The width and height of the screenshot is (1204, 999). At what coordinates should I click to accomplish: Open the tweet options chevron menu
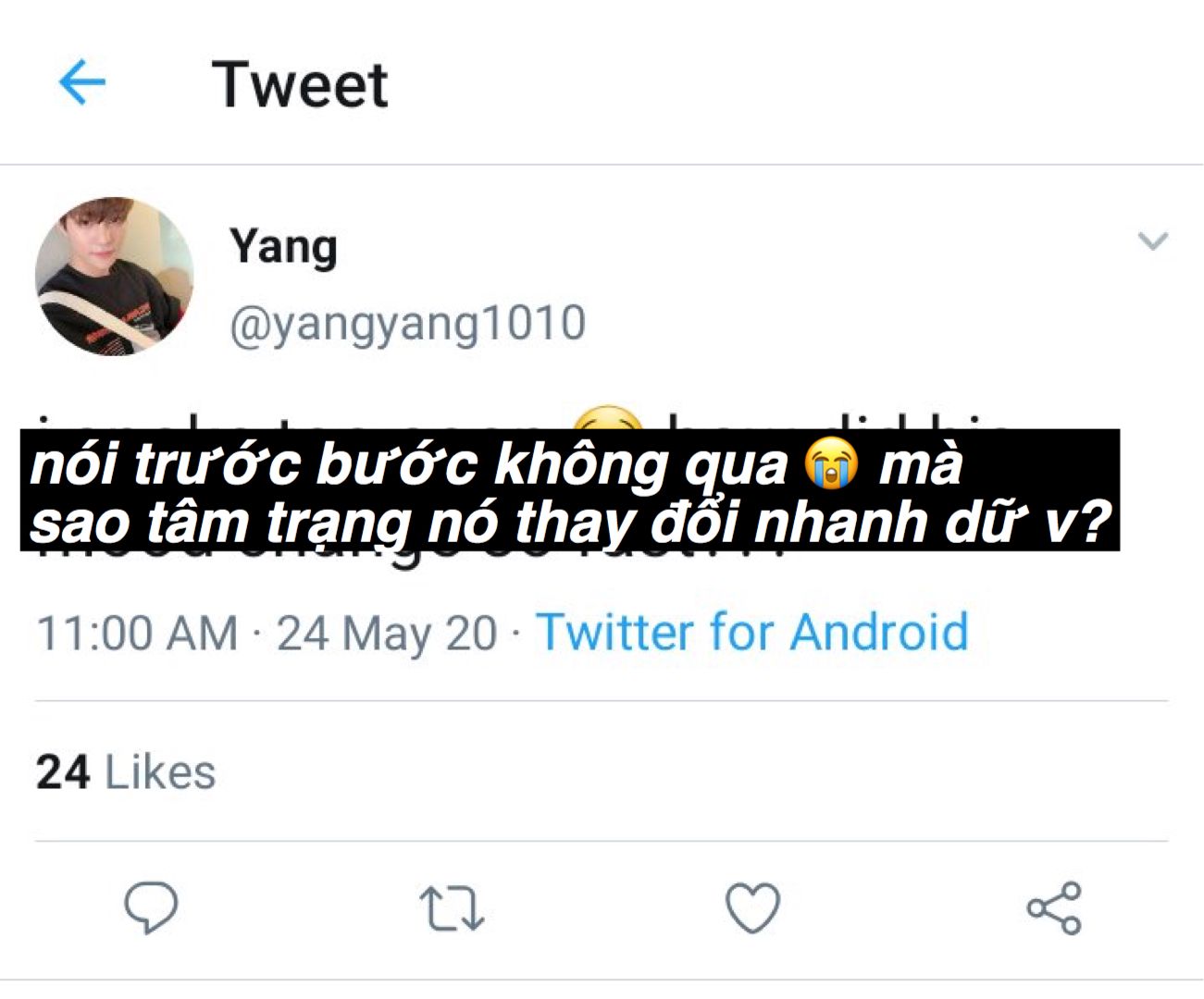1152,241
